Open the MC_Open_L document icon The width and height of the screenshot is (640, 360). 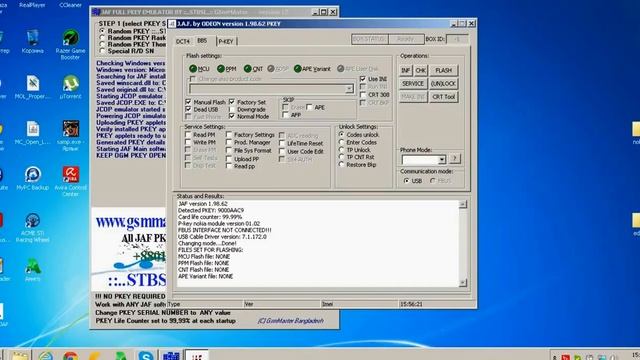[x=33, y=132]
